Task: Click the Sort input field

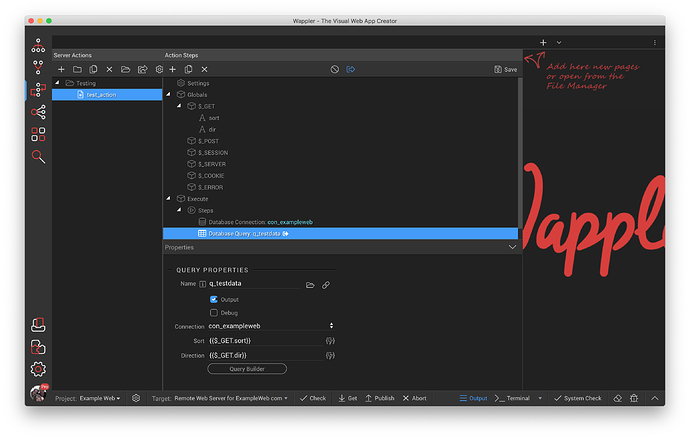Action: (x=265, y=341)
